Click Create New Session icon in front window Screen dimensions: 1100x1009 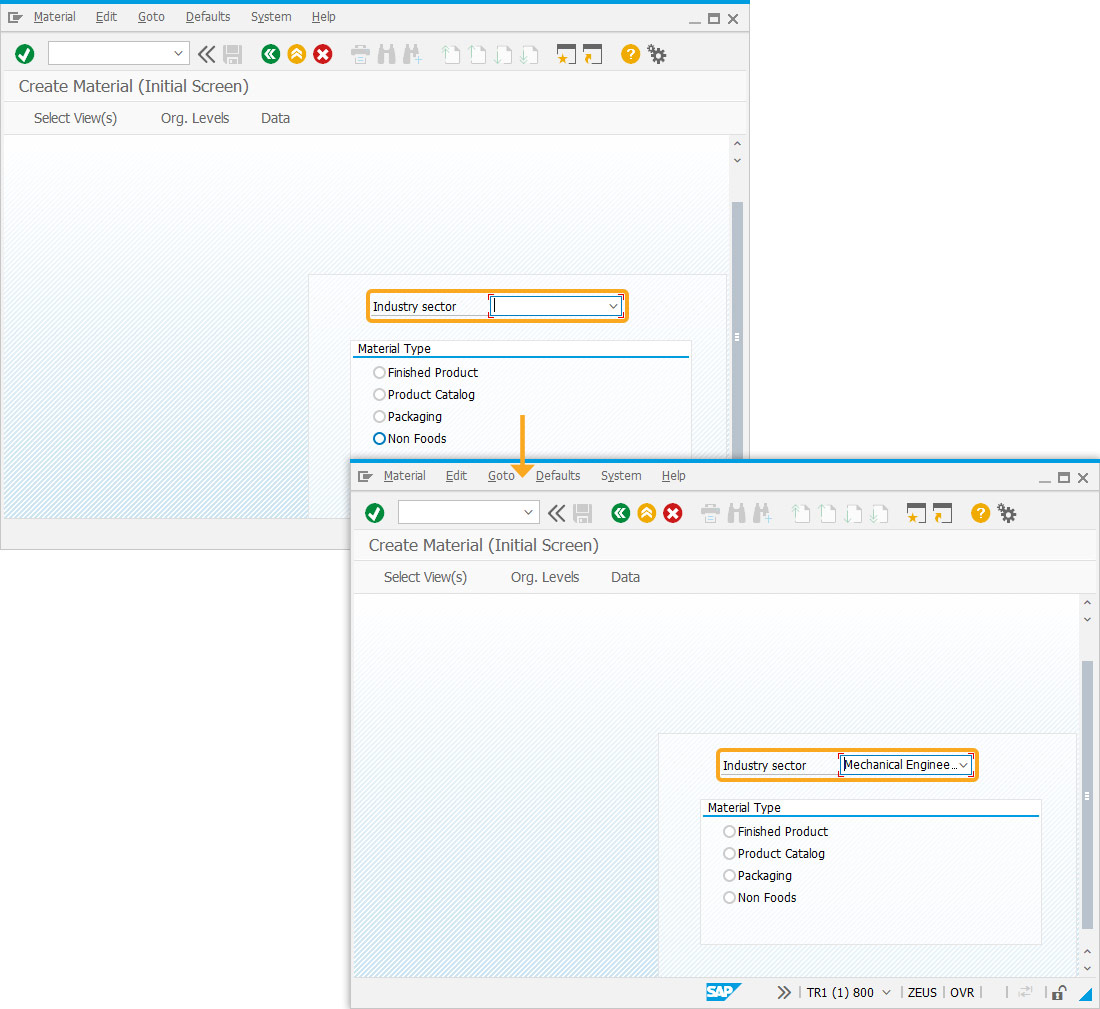point(916,513)
